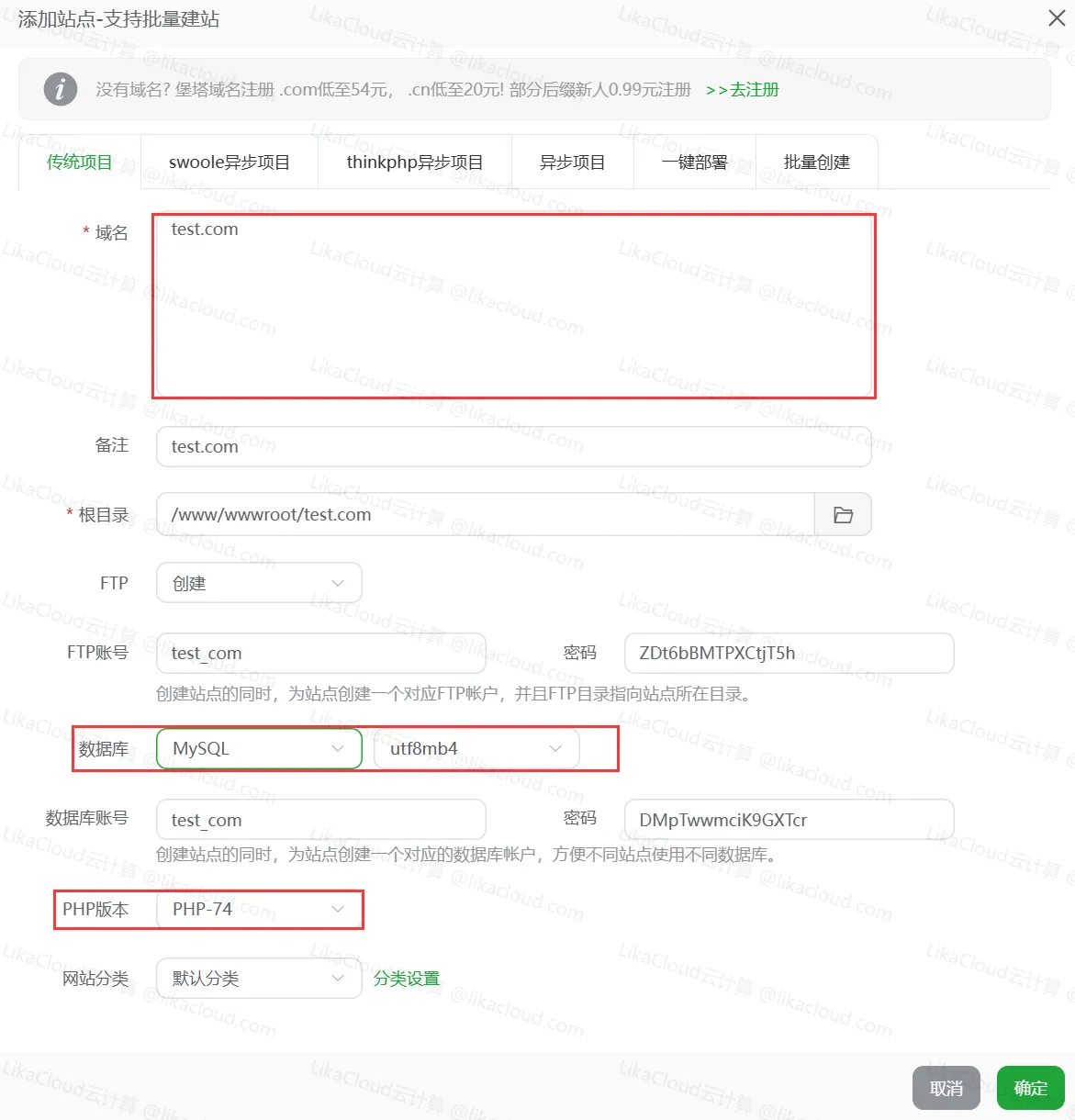Open the 默认分类 website category dropdown
Image resolution: width=1075 pixels, height=1120 pixels.
[258, 978]
